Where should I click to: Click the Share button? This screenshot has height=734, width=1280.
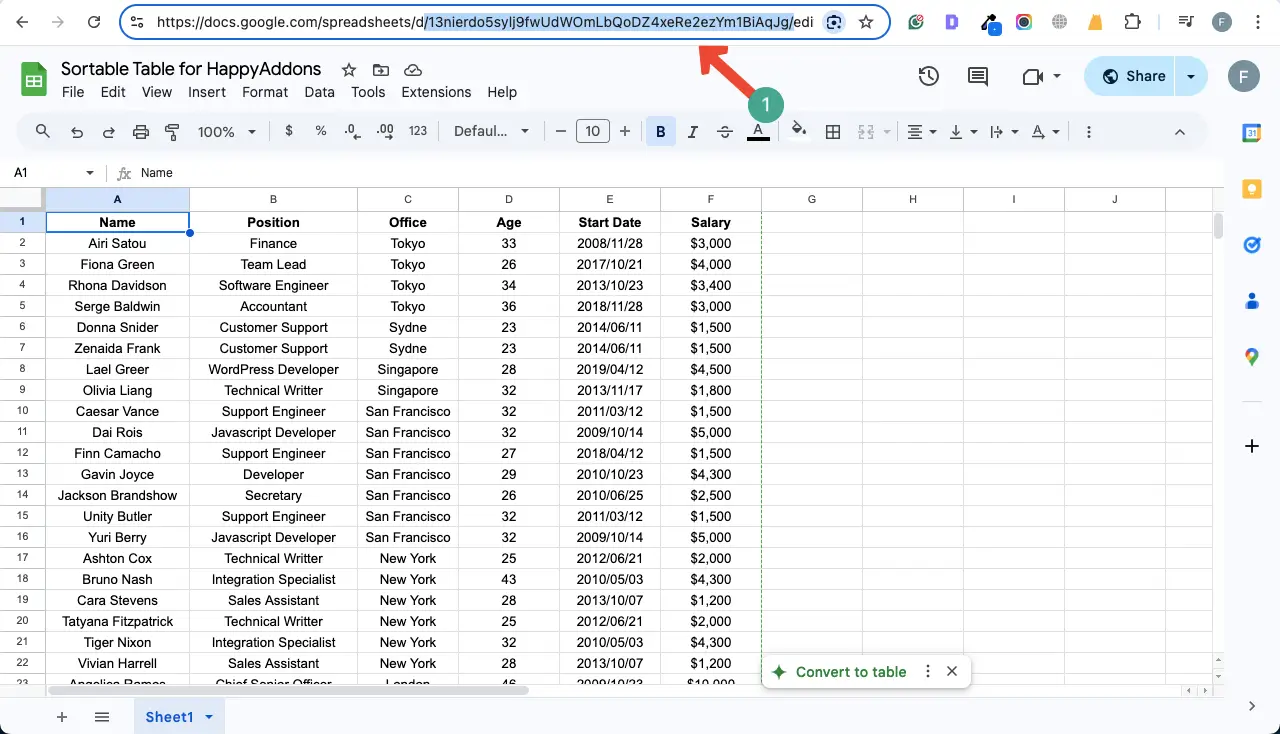click(x=1133, y=76)
